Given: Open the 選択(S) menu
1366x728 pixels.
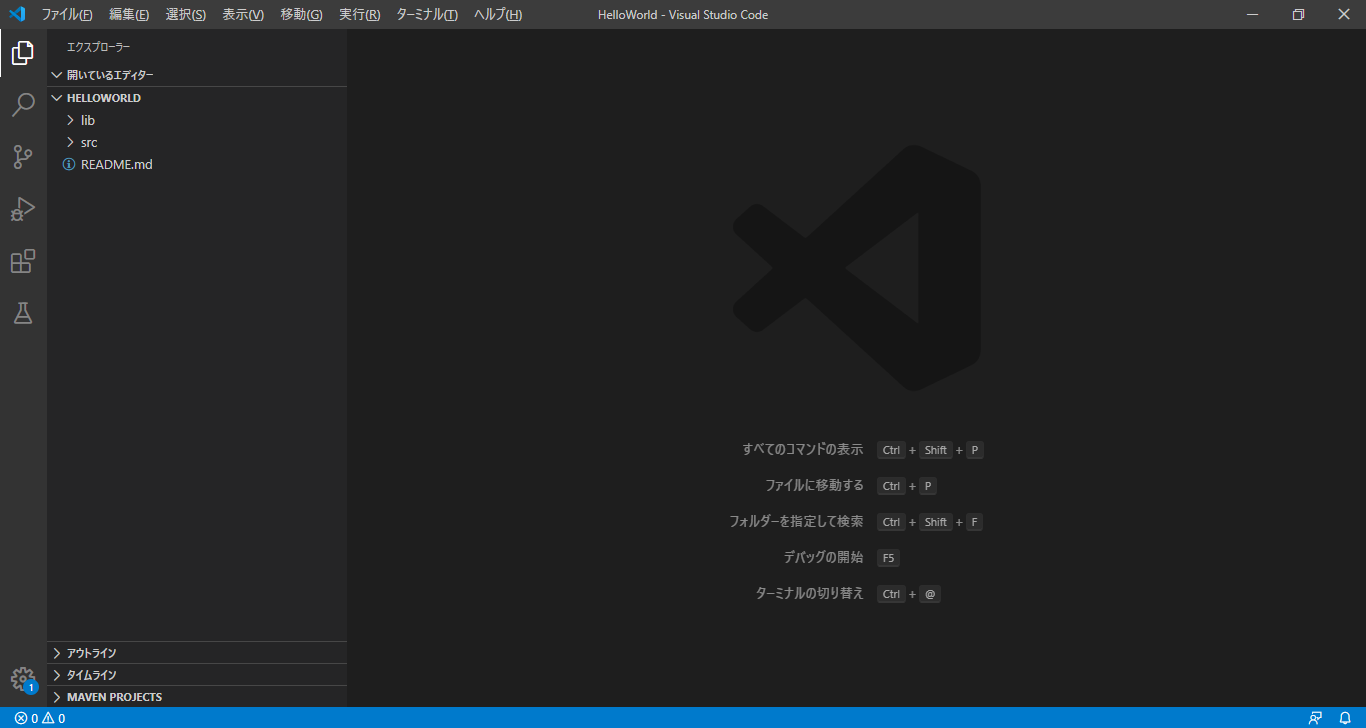Looking at the screenshot, I should pos(186,15).
